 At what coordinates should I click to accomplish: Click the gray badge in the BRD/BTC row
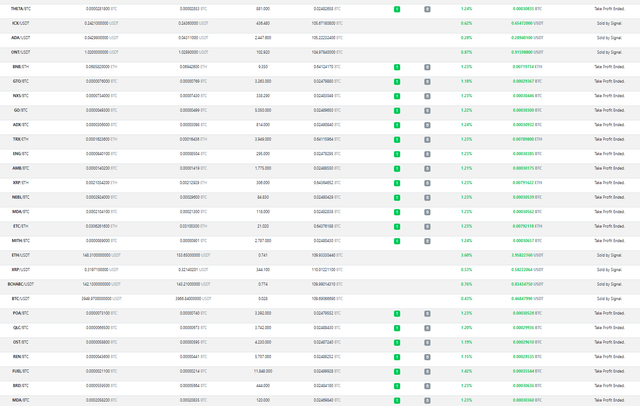click(427, 386)
